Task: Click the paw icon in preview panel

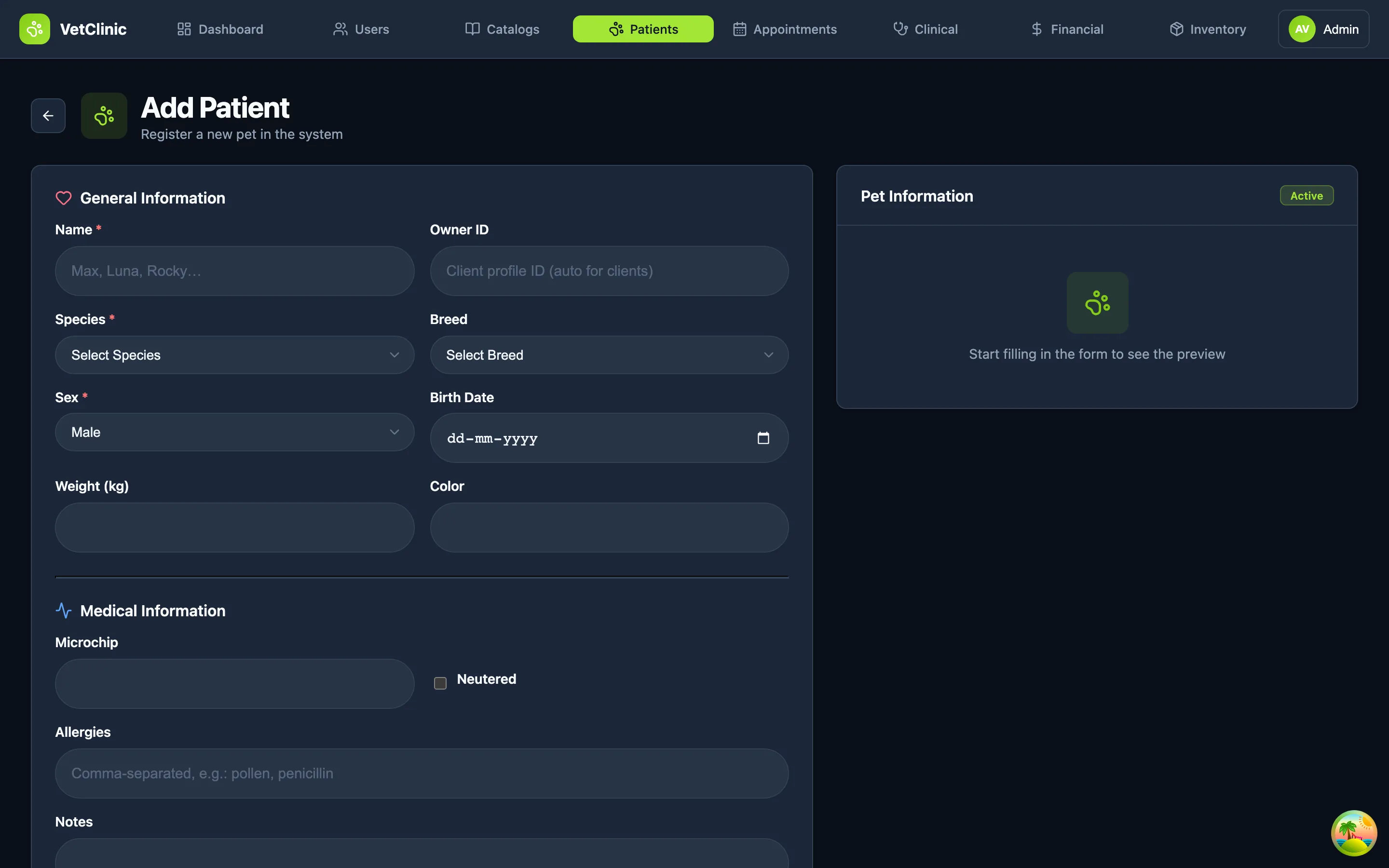Action: pos(1097,302)
